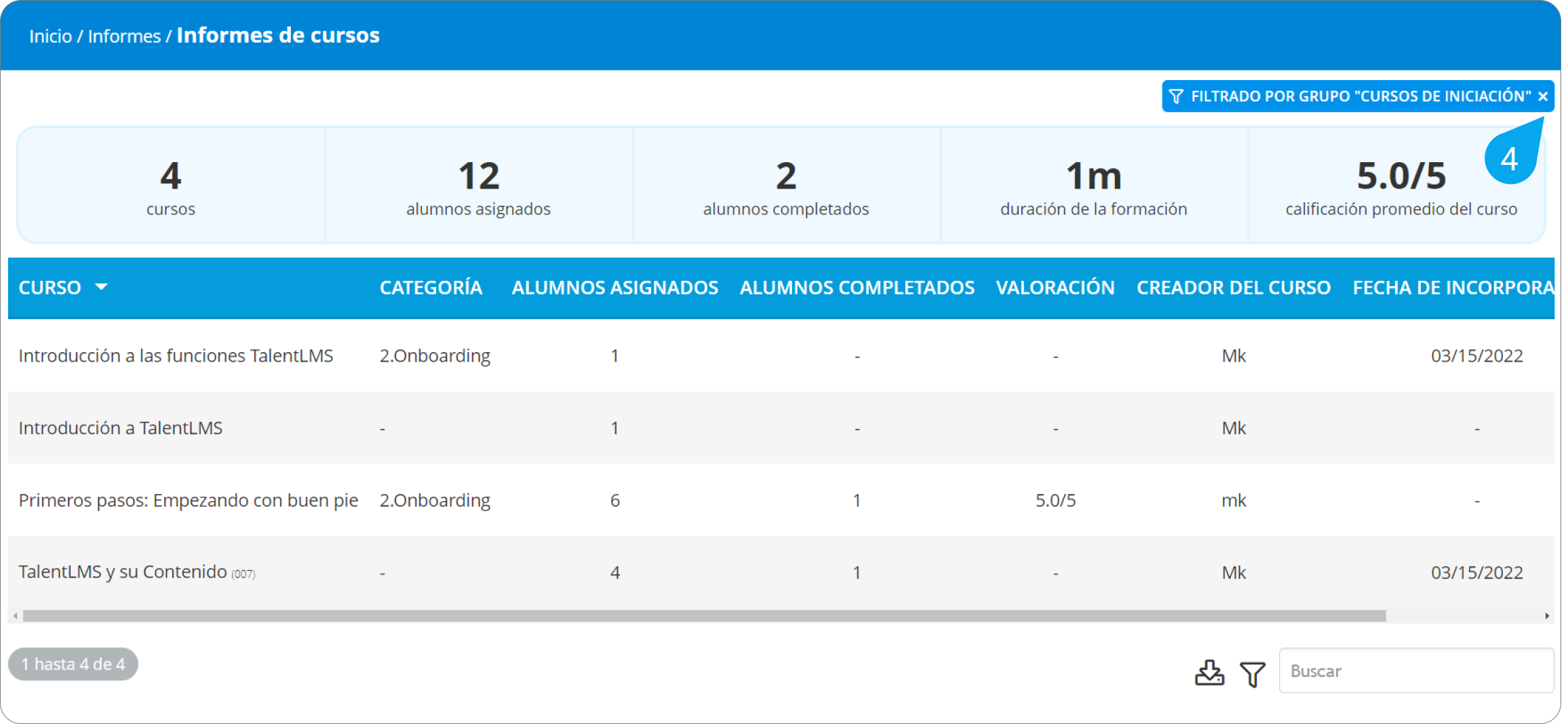Click the funnel icon in the filter badge
This screenshot has height=724, width=1568.
(1177, 96)
